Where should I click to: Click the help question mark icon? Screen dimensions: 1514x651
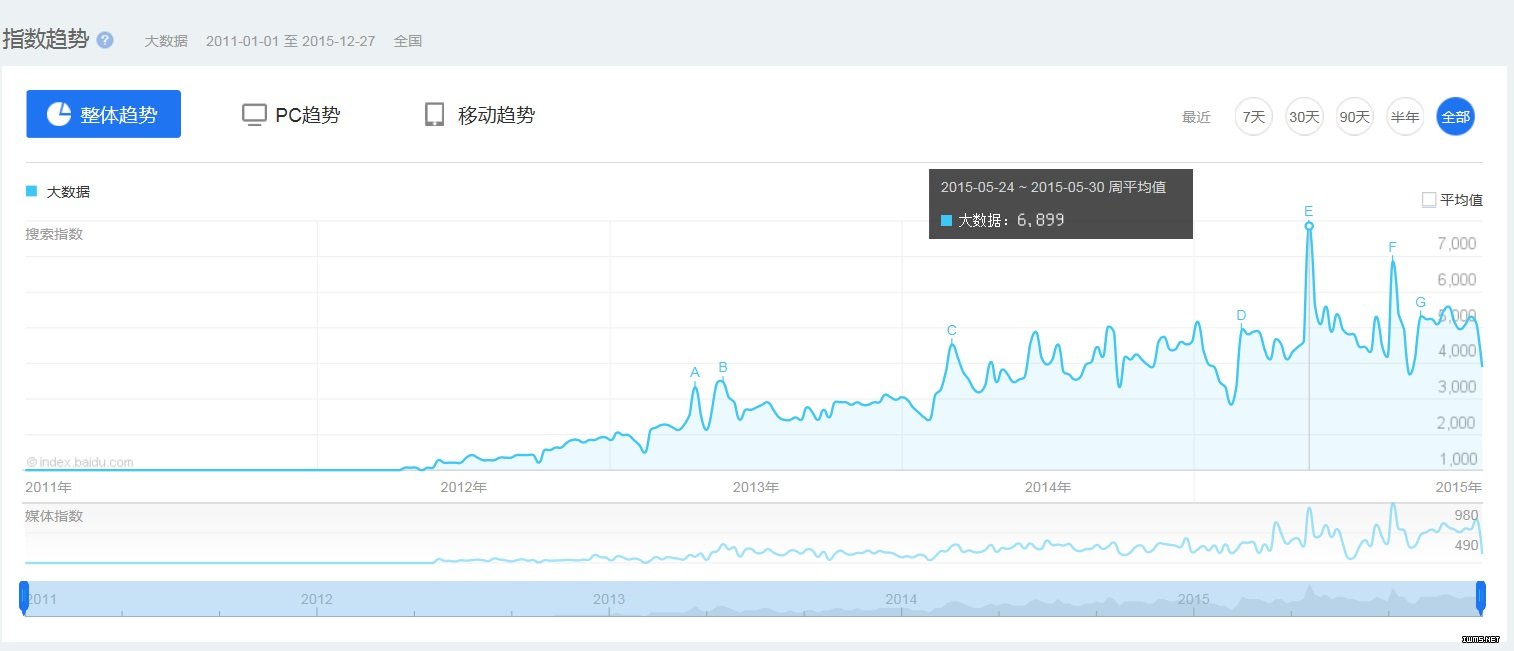105,41
